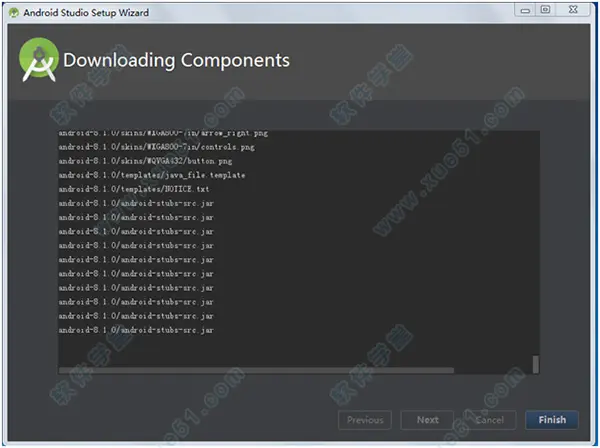
Task: Click the disabled Next button
Action: click(x=427, y=420)
